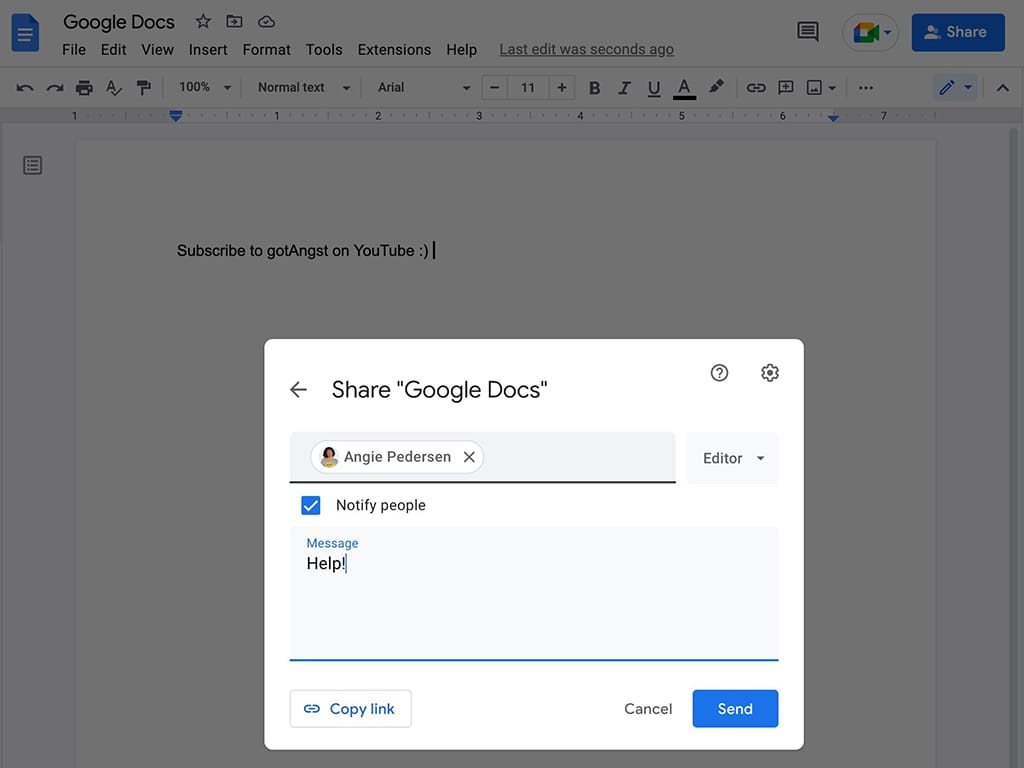1024x768 pixels.
Task: Click the help question mark icon
Action: (x=719, y=373)
